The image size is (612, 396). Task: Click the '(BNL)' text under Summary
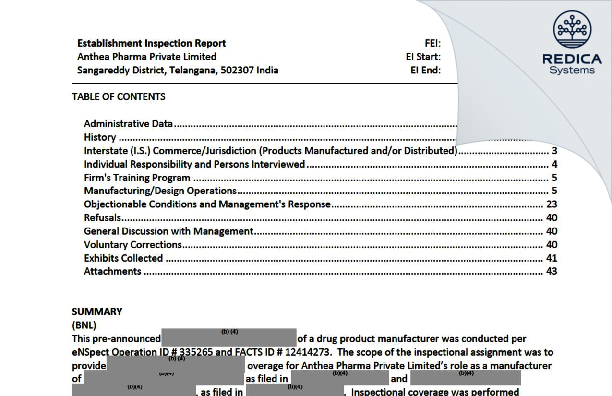(84, 325)
